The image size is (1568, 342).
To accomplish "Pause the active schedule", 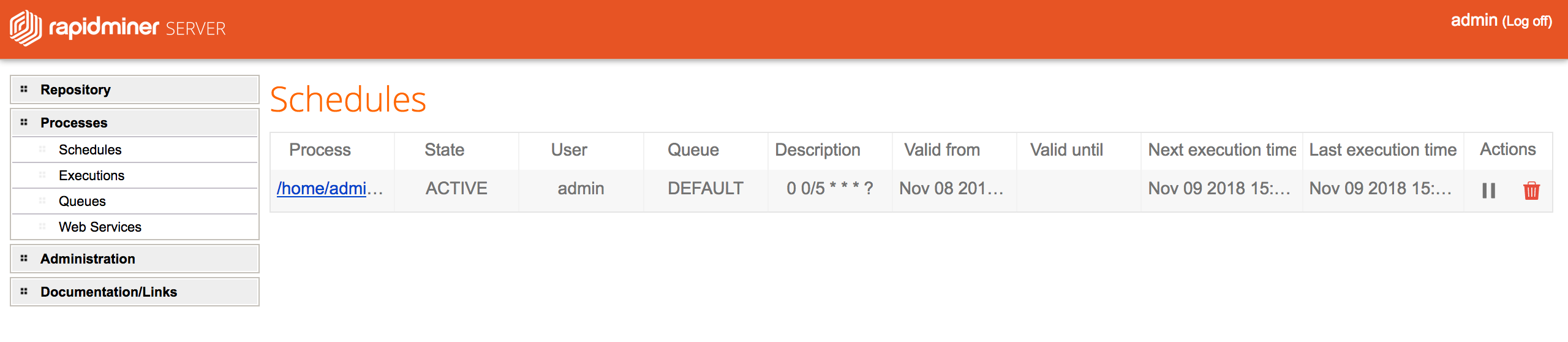I will point(1488,191).
